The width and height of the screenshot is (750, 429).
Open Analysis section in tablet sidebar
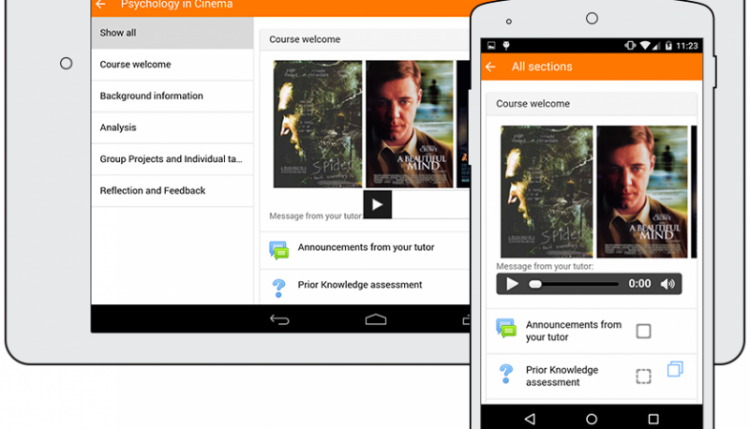click(172, 127)
